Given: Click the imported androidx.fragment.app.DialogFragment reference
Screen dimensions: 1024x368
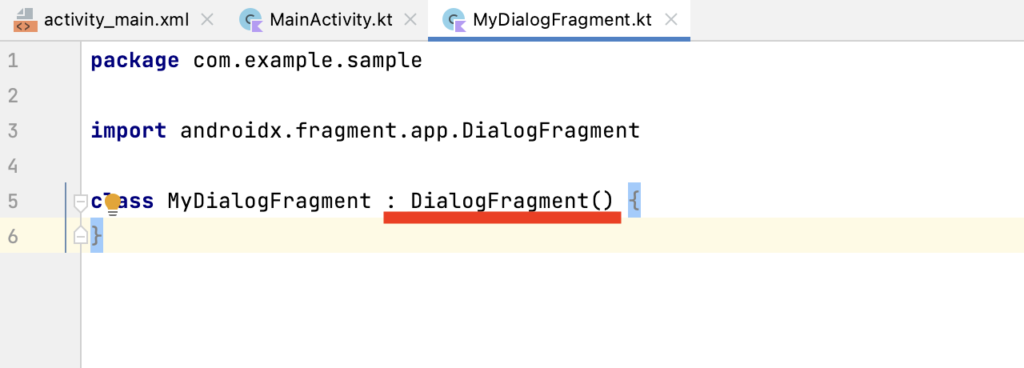Looking at the screenshot, I should pos(410,131).
